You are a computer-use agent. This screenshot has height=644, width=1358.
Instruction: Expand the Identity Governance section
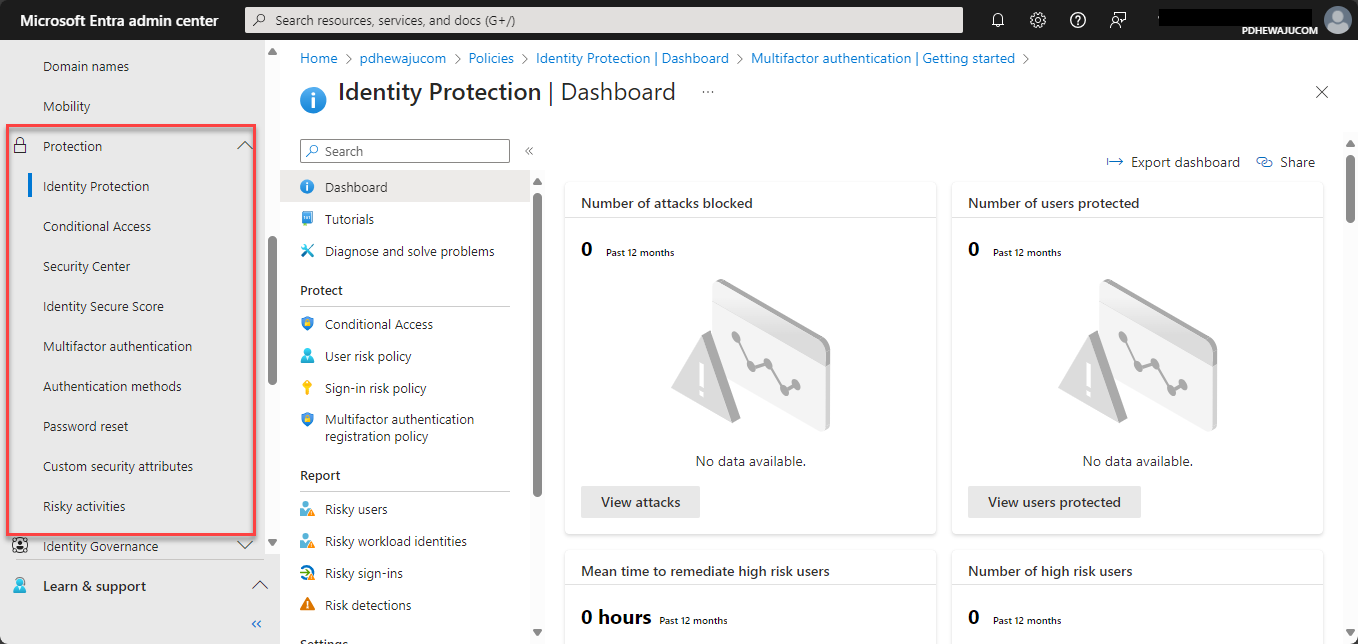coord(245,546)
